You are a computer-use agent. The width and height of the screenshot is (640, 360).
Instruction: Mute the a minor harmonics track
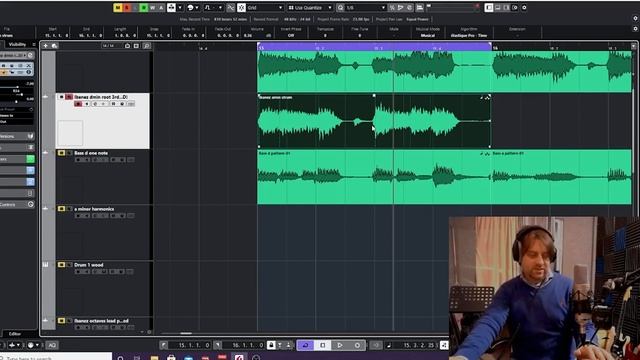click(61, 209)
